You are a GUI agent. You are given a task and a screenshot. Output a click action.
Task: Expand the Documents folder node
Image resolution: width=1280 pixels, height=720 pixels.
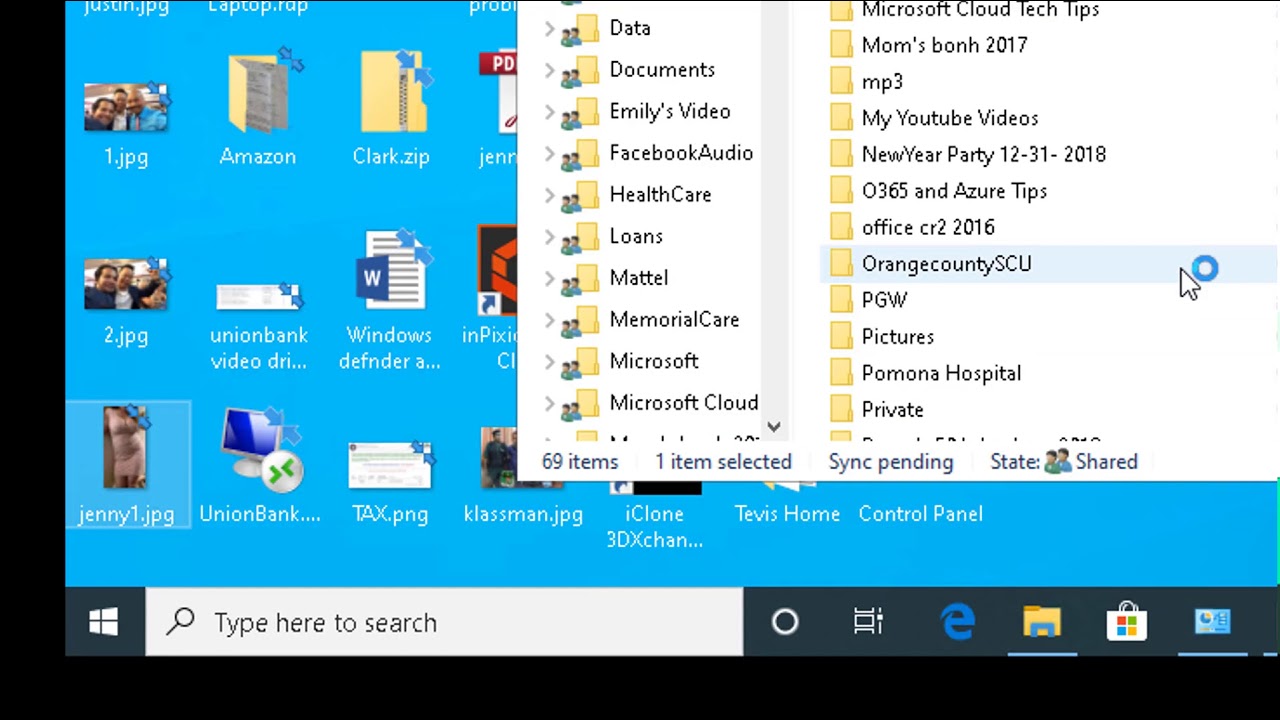[549, 70]
